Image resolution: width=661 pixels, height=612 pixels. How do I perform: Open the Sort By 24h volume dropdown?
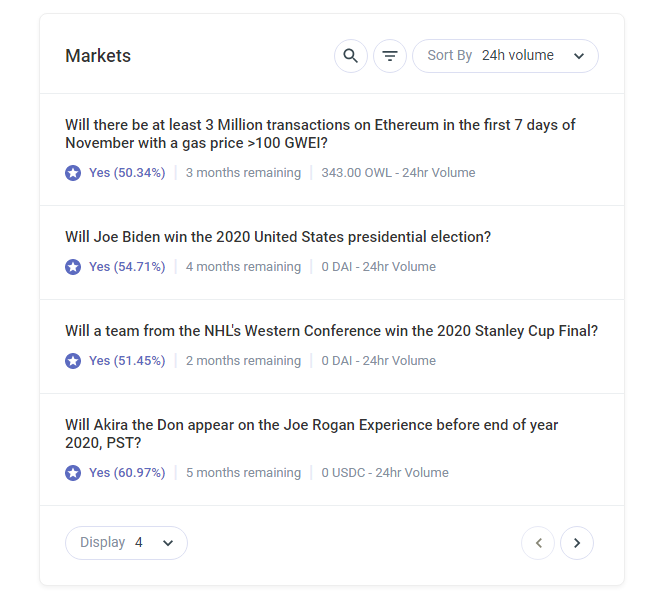coord(505,56)
